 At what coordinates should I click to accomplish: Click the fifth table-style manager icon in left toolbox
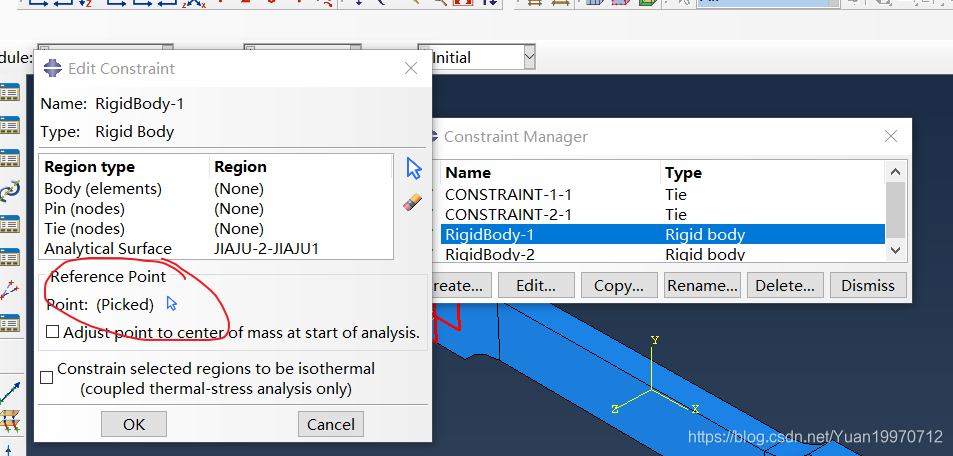(10, 256)
